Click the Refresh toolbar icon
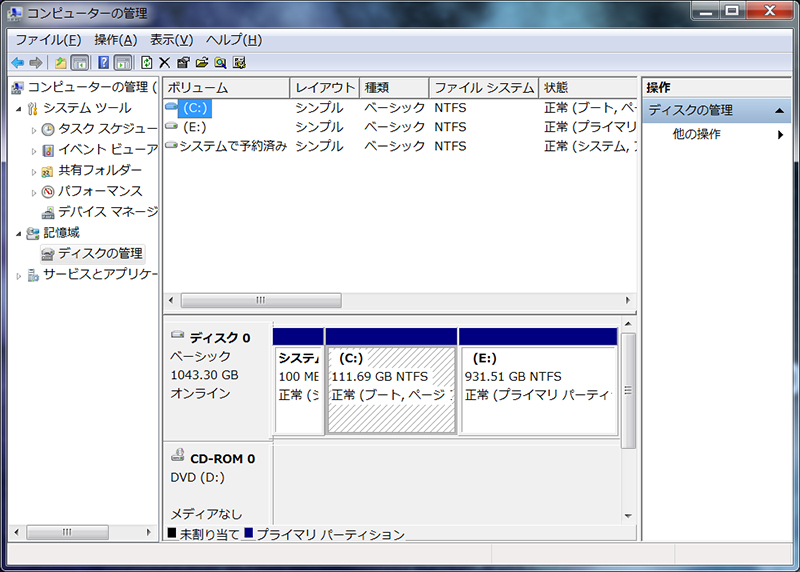The image size is (800, 572). 147,62
